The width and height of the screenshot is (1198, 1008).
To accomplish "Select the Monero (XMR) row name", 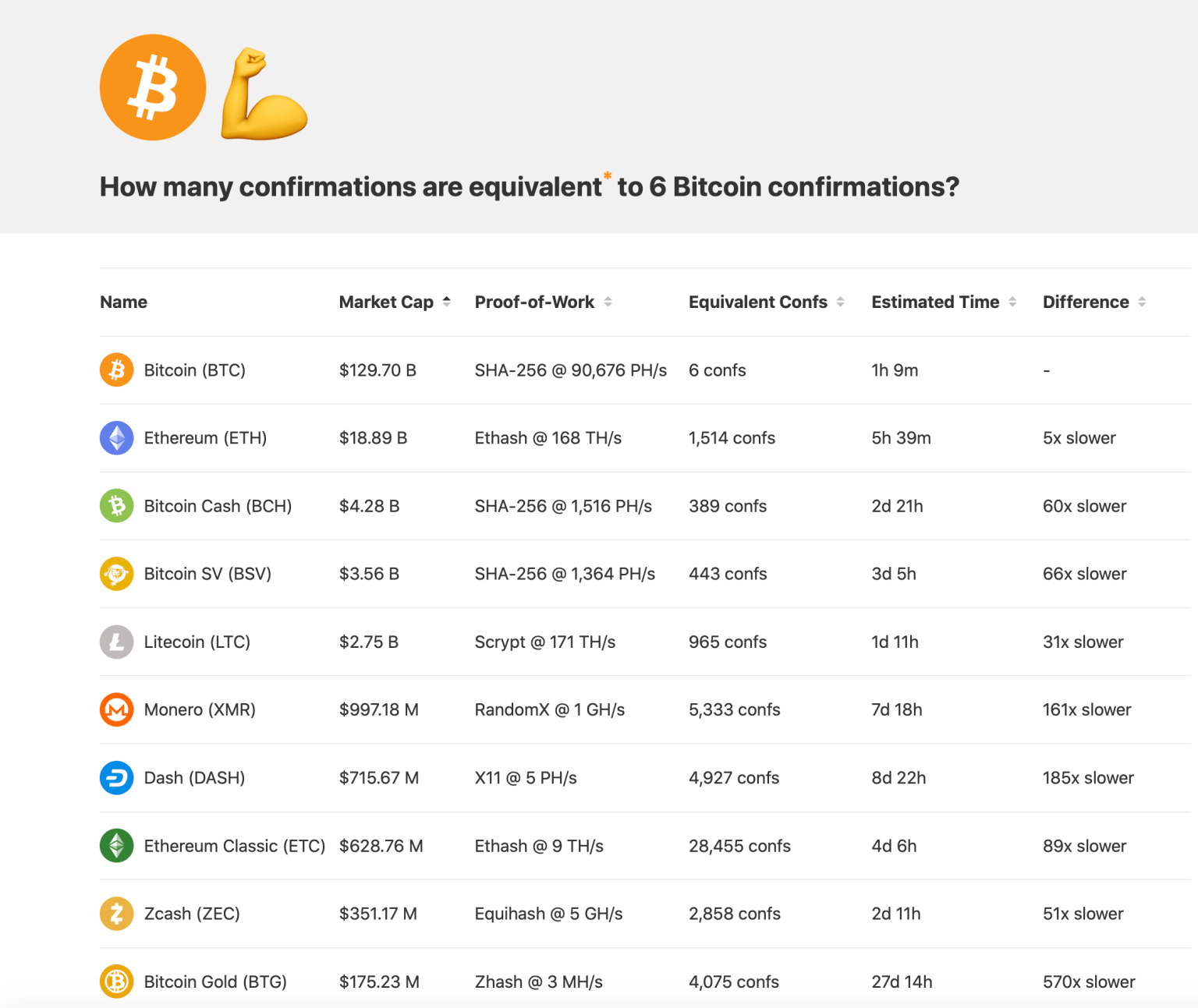I will point(200,709).
